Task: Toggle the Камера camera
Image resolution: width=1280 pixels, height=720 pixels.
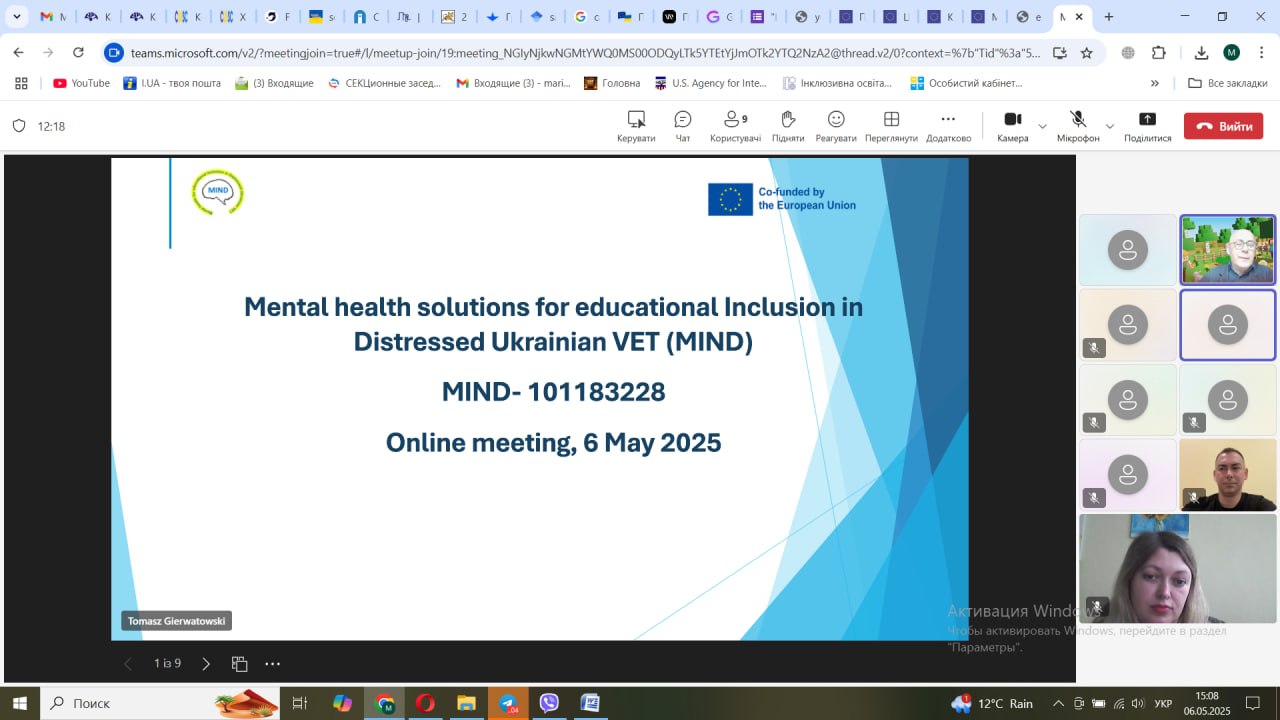Action: [1013, 126]
